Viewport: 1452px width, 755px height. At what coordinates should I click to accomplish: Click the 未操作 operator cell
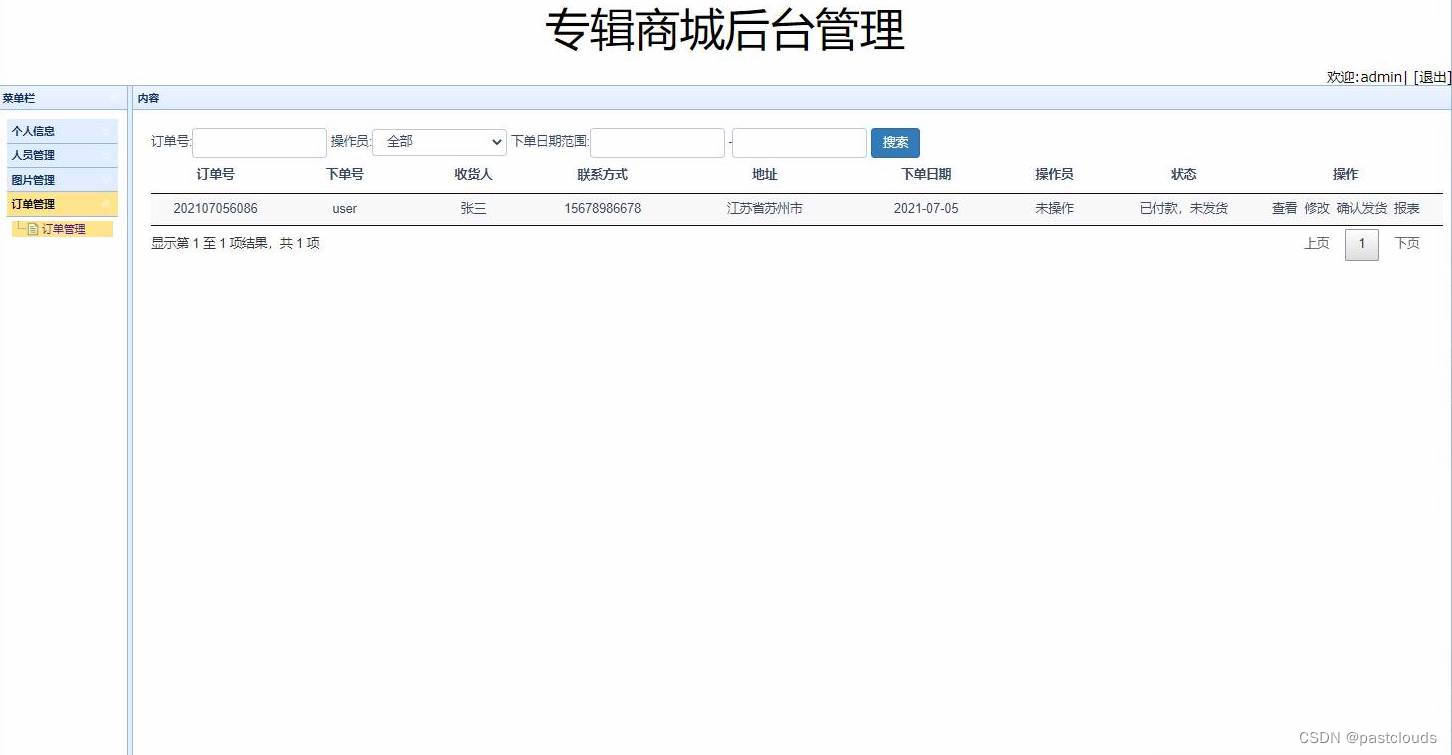pyautogui.click(x=1054, y=209)
